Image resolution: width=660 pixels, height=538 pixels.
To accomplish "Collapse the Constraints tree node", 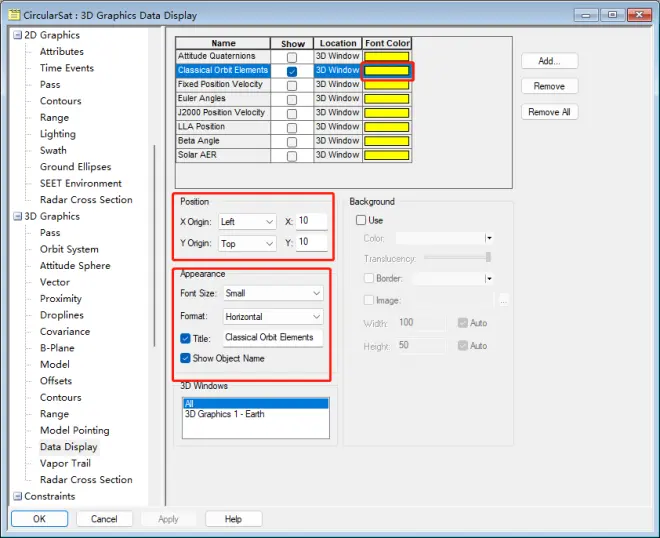I will tap(17, 496).
